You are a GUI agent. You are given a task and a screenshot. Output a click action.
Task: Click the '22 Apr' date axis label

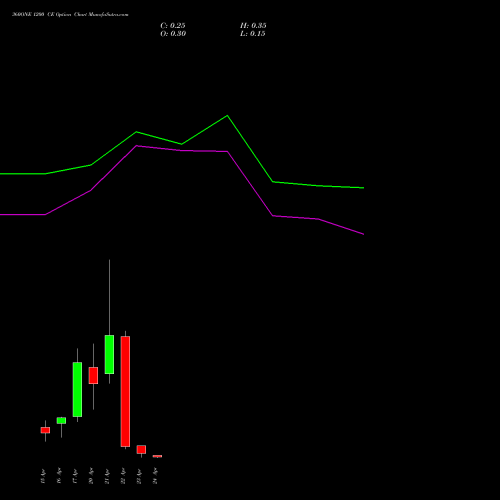pos(123,476)
